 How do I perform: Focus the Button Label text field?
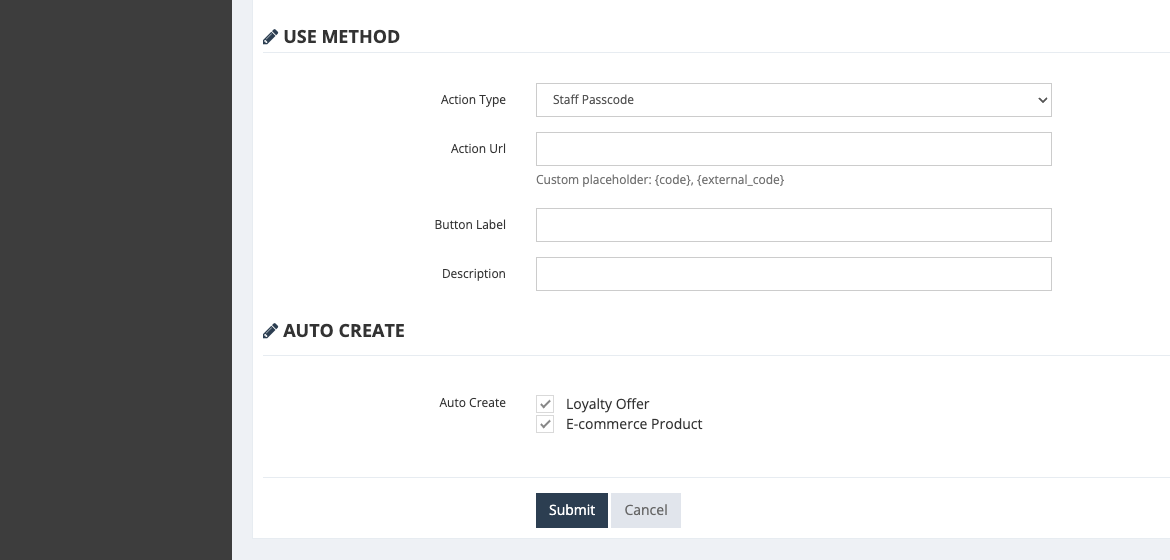click(793, 225)
